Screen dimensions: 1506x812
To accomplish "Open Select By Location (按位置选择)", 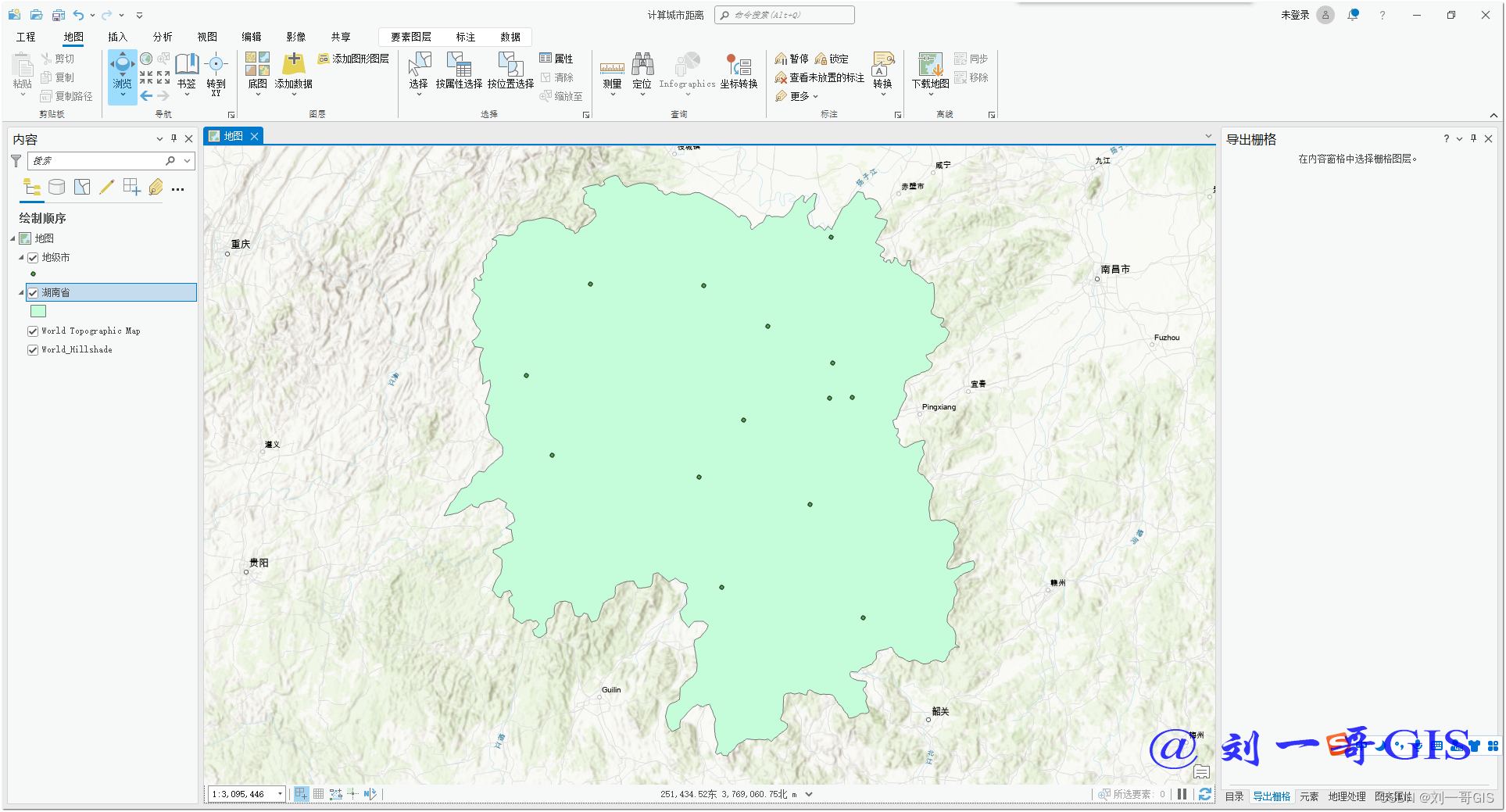I will tap(510, 71).
